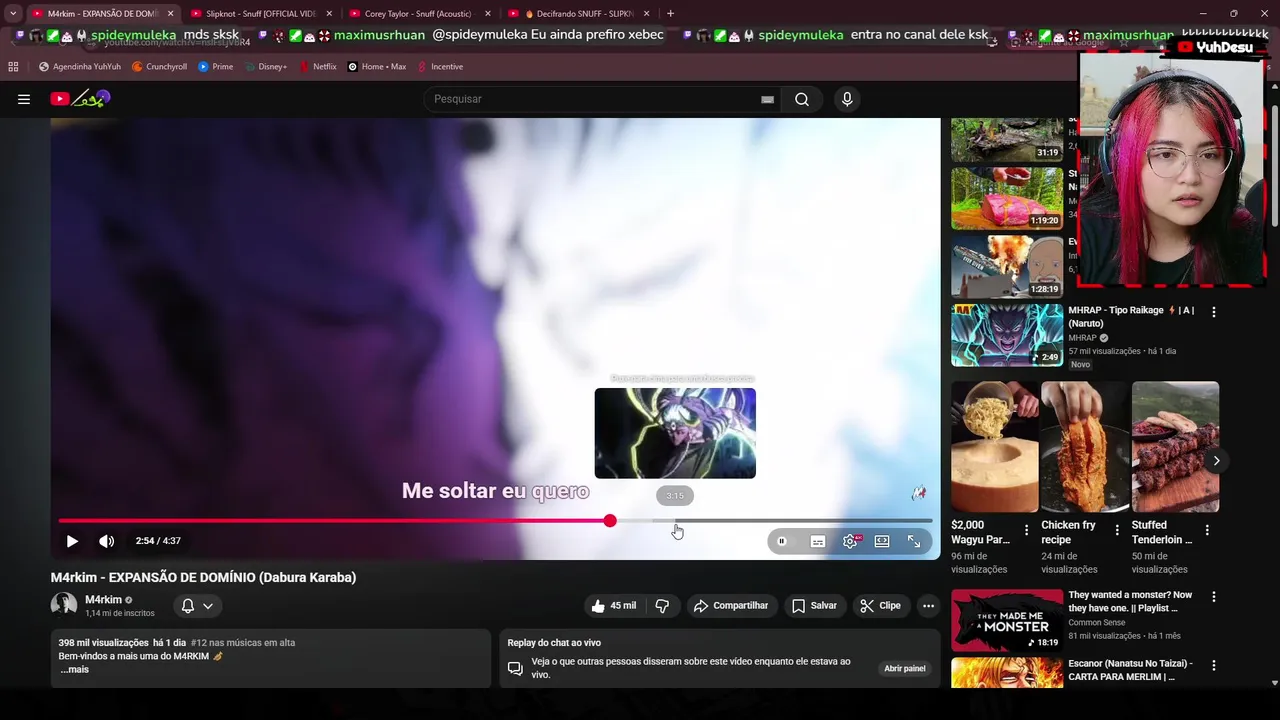The image size is (1280, 720).
Task: Open options for MHRAP Tipo Raikage video
Action: click(1214, 312)
